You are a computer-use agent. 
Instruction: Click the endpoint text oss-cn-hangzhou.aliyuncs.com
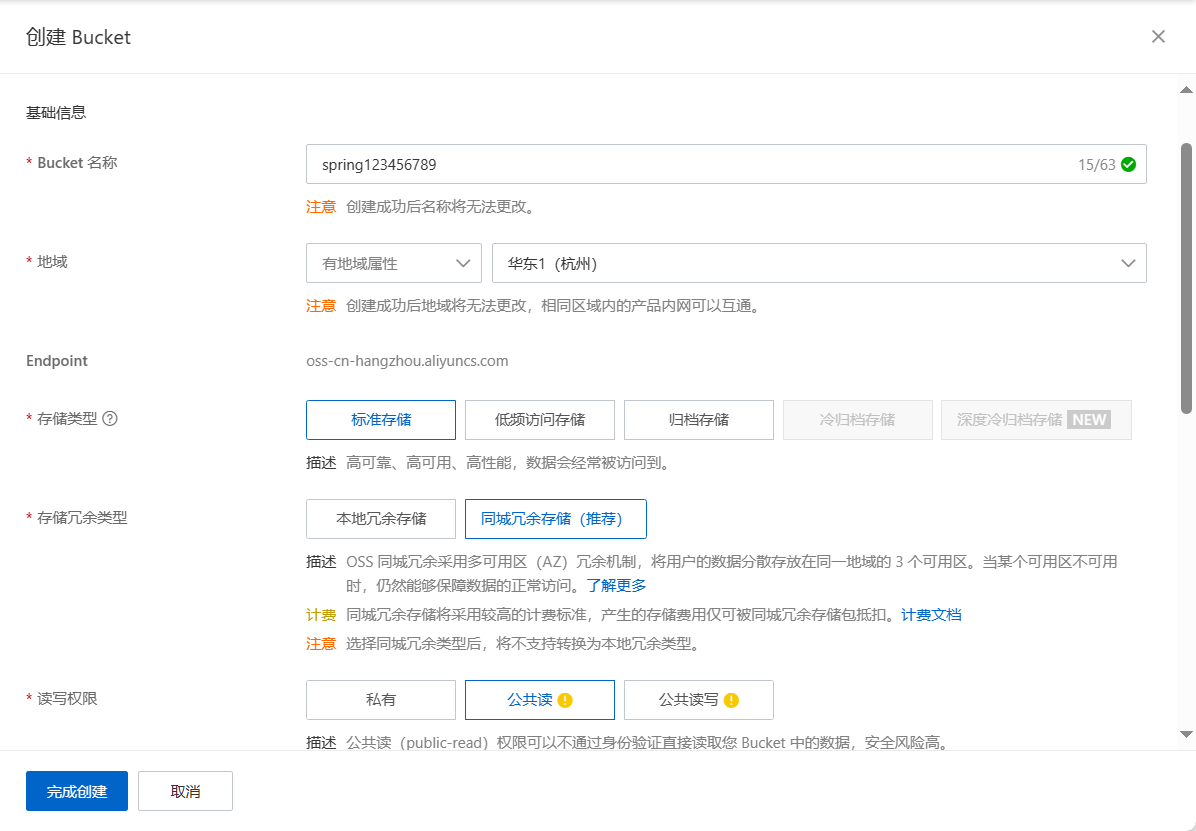point(407,361)
